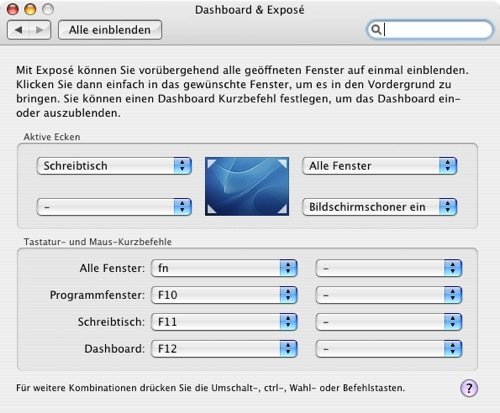Open the mouse shortcut dropdown for Dashboard
The height and width of the screenshot is (413, 500).
tap(389, 349)
